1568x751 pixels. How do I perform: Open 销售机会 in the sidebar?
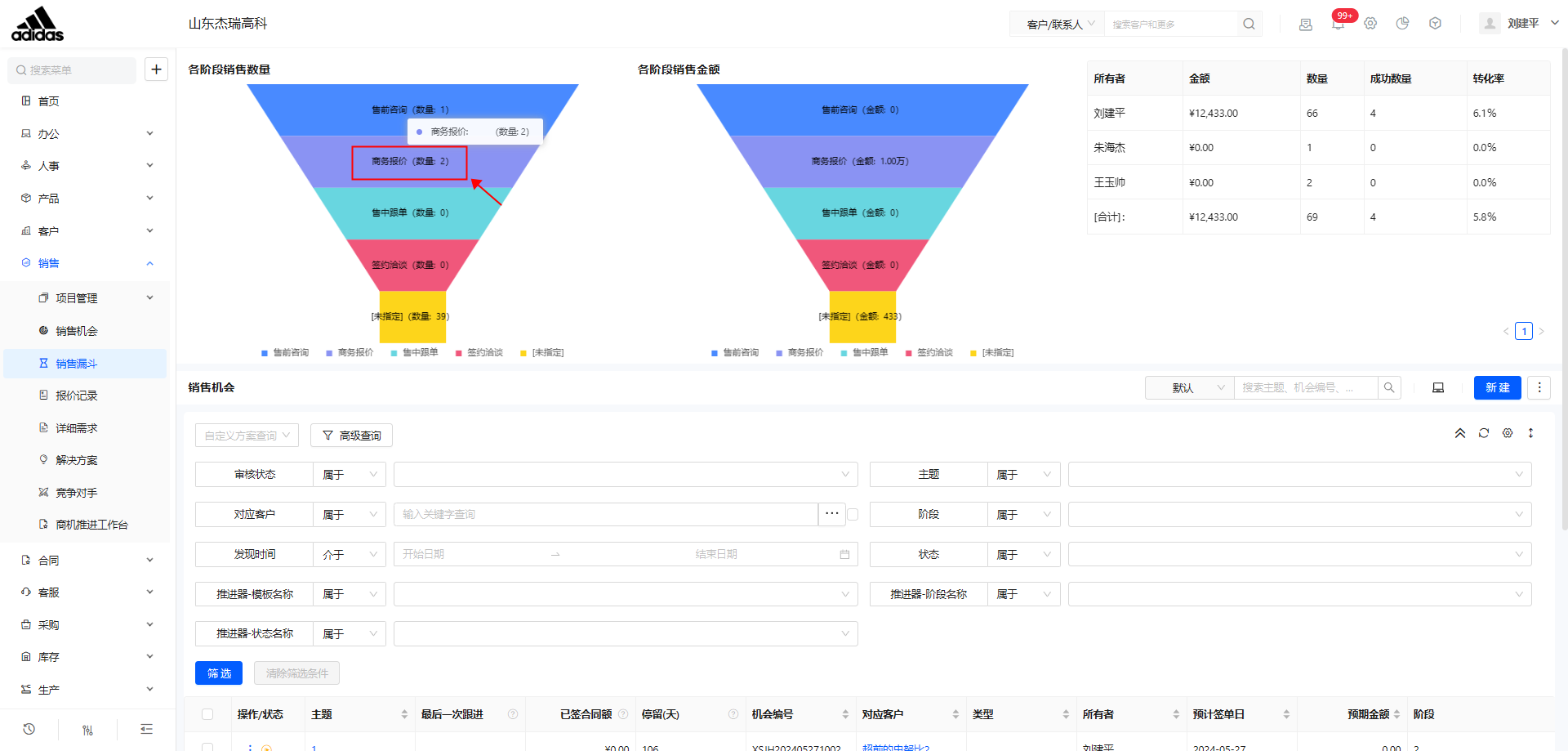76,331
